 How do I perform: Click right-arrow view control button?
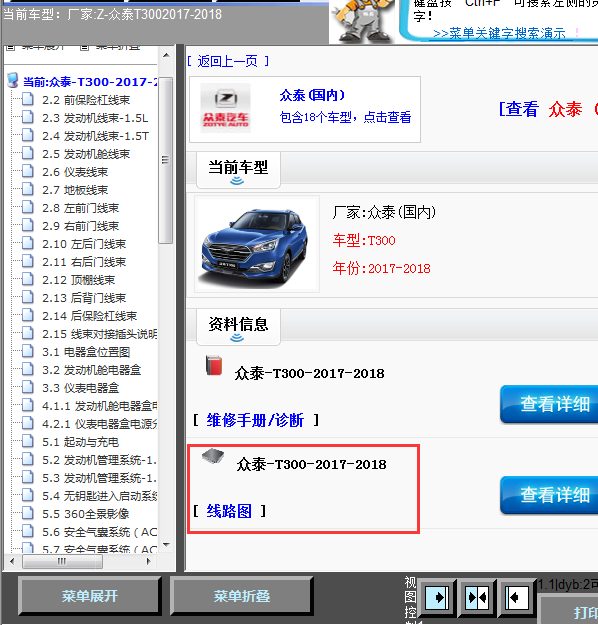pyautogui.click(x=436, y=597)
